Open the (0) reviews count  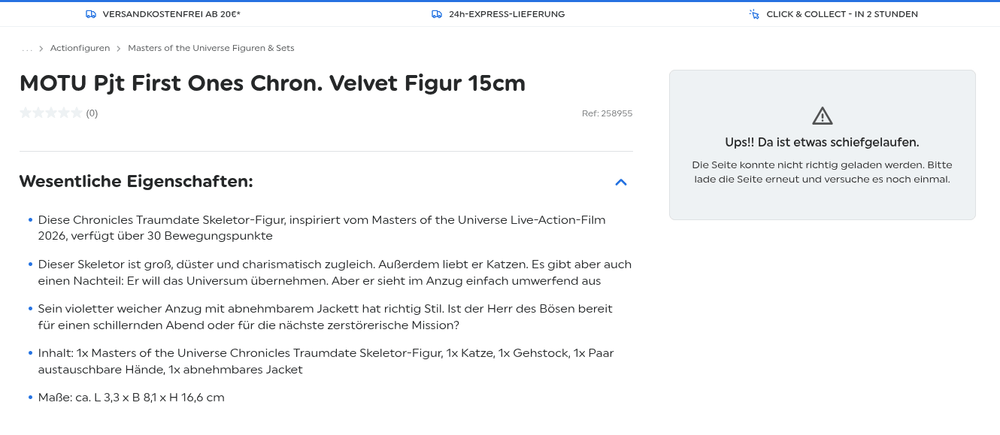[x=92, y=114]
